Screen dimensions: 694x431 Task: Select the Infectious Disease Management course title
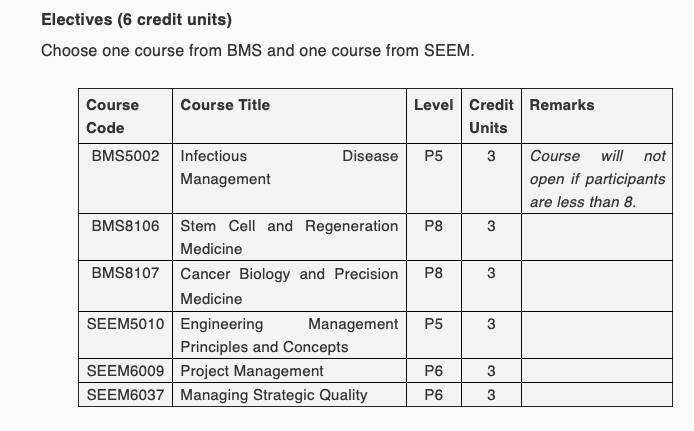[x=289, y=168]
